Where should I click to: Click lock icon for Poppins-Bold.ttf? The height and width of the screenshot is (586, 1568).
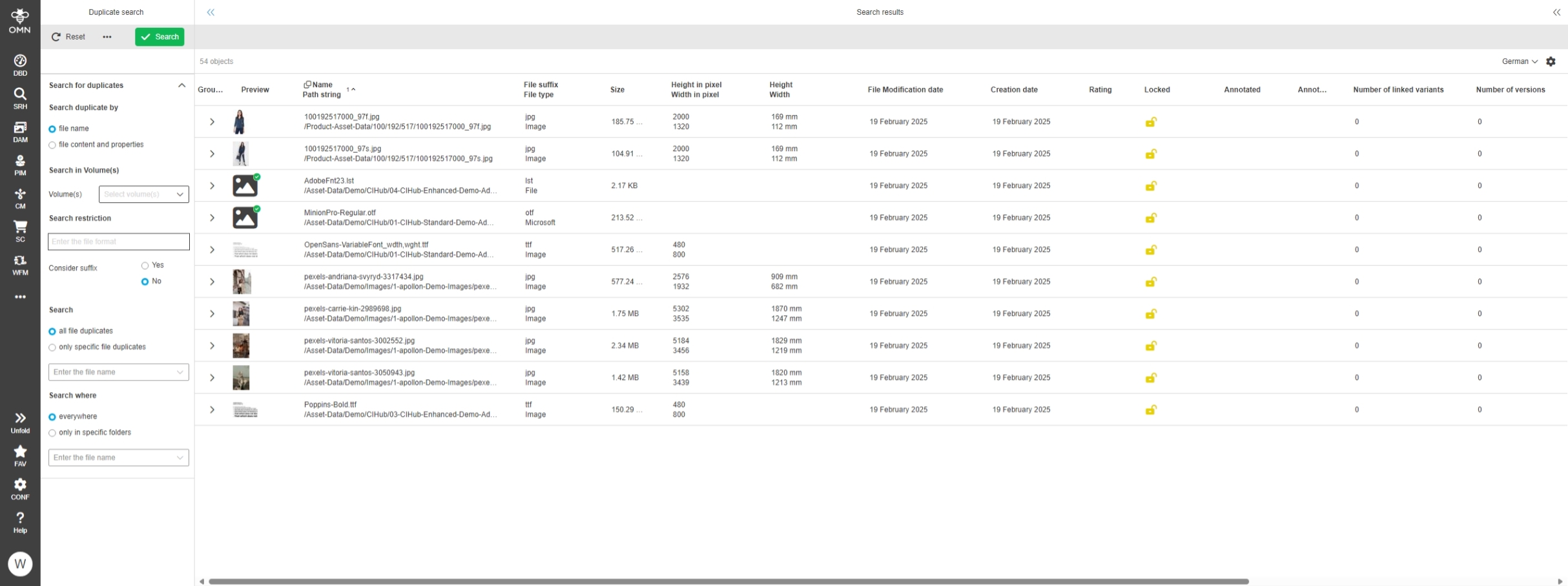tap(1151, 410)
